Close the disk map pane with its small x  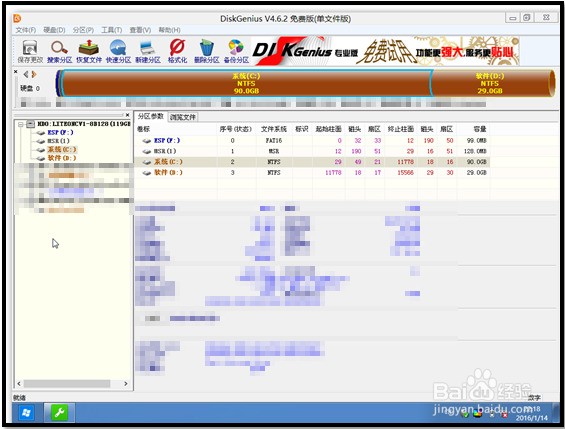click(x=15, y=72)
